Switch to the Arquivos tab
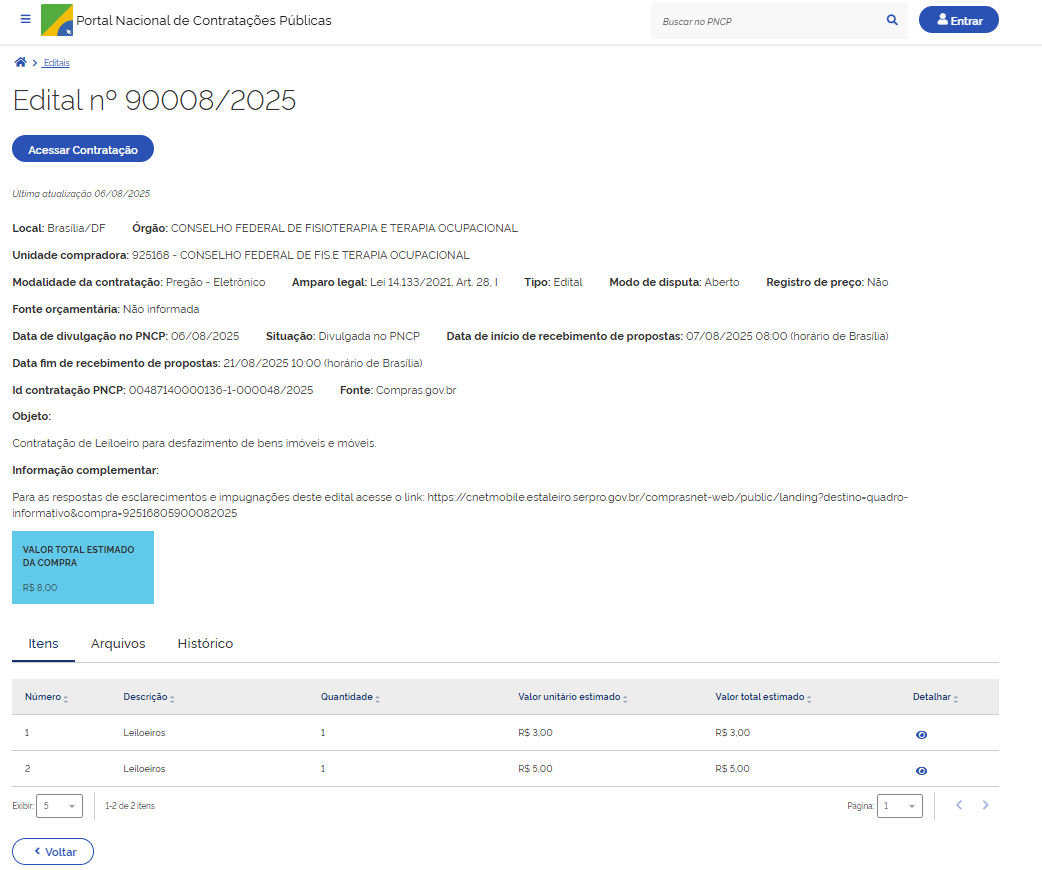 pyautogui.click(x=118, y=643)
